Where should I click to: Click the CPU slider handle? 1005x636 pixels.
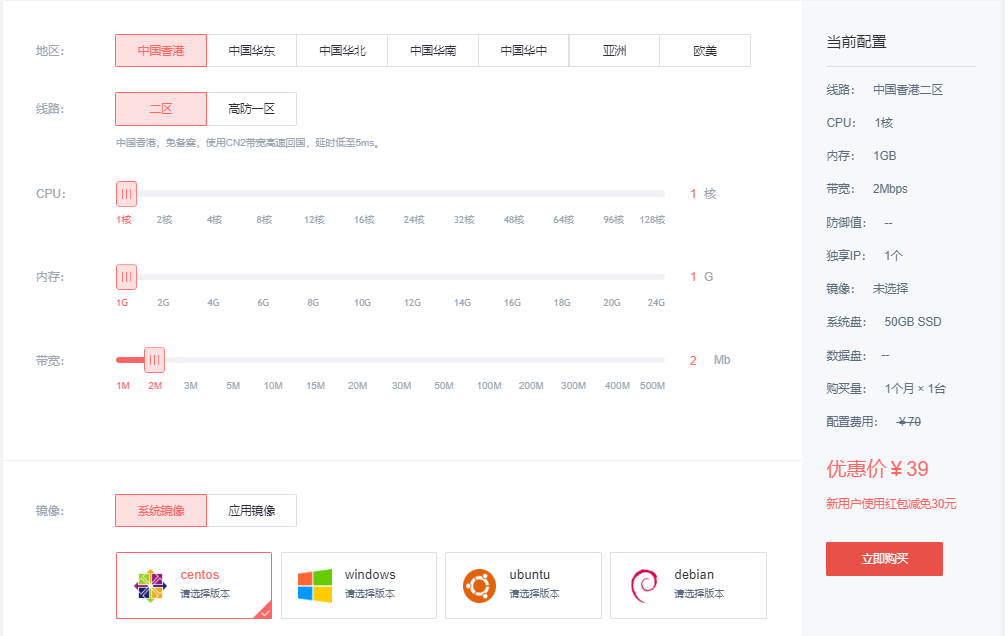(x=126, y=194)
